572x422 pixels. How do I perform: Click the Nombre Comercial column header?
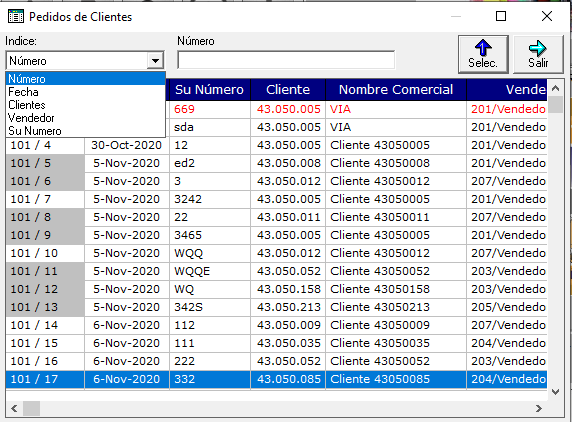tap(396, 90)
